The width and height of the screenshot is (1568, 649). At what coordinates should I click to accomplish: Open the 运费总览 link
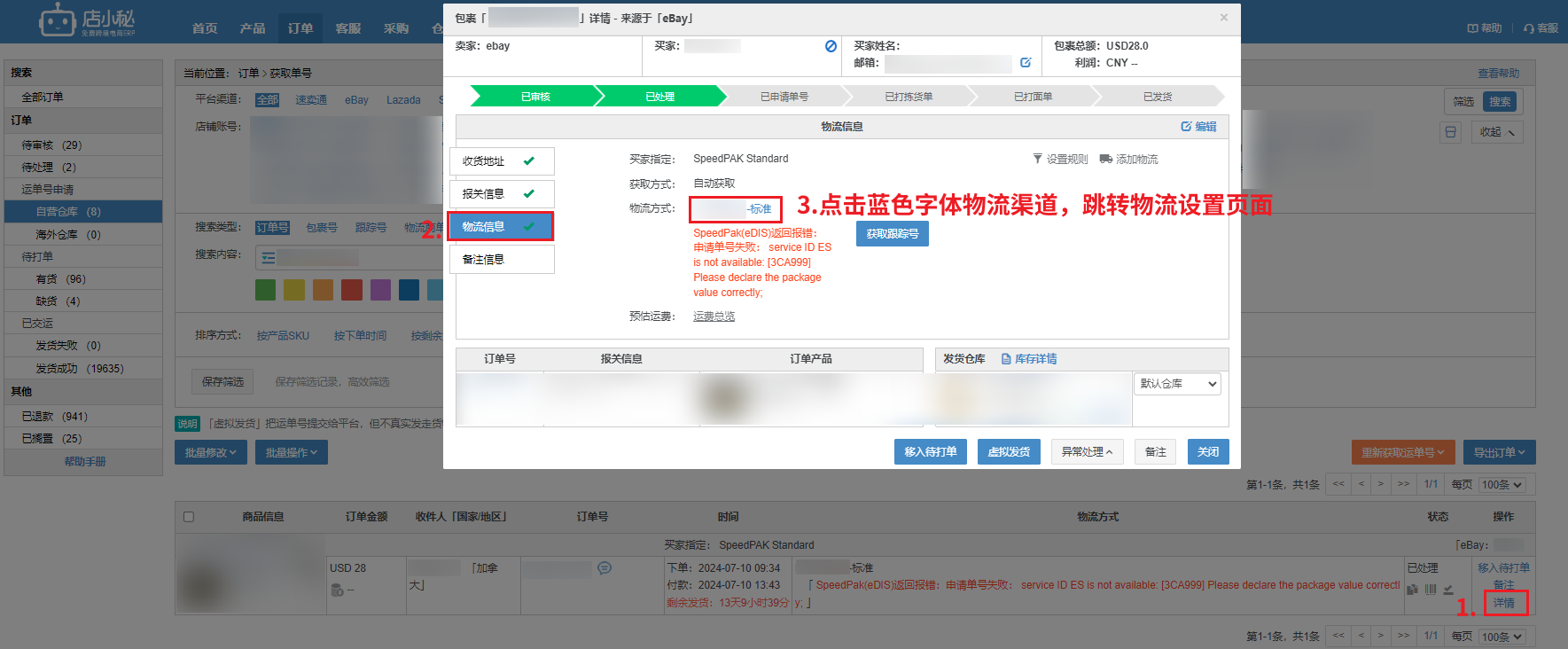click(x=714, y=317)
